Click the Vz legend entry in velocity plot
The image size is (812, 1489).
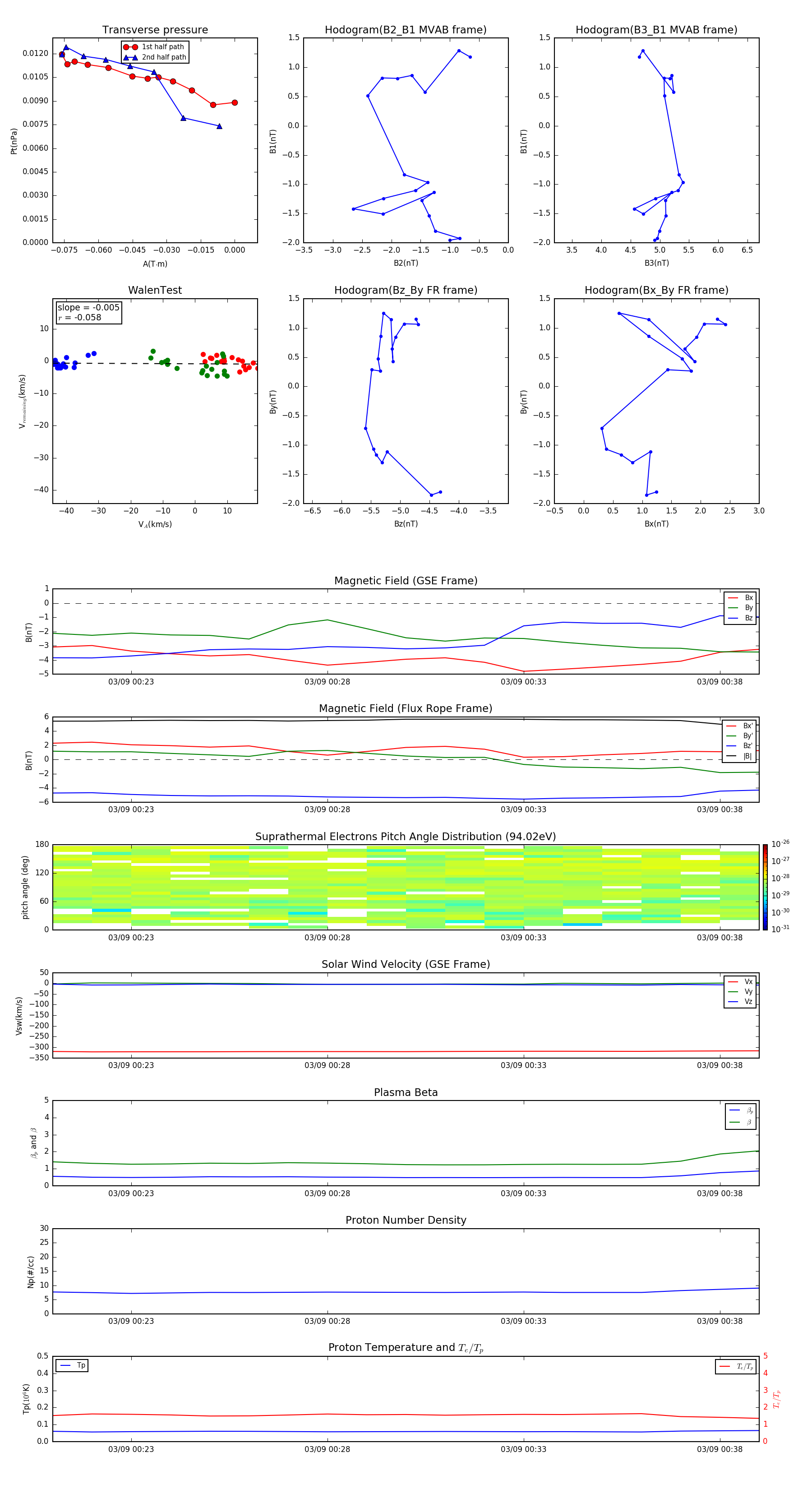[740, 1002]
